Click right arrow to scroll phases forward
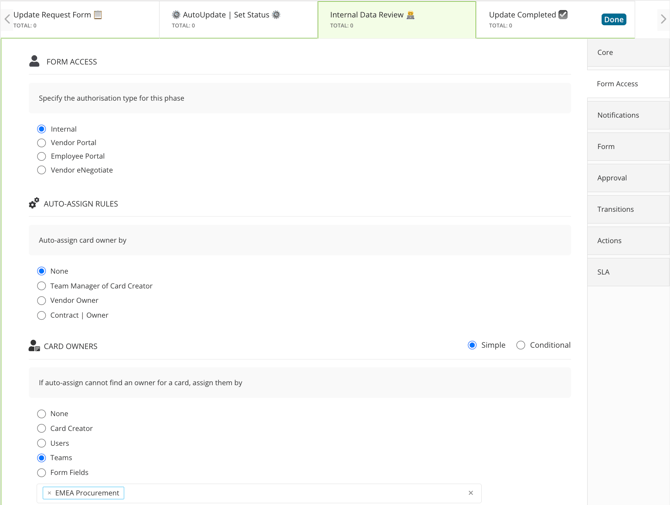The height and width of the screenshot is (505, 670). [663, 19]
